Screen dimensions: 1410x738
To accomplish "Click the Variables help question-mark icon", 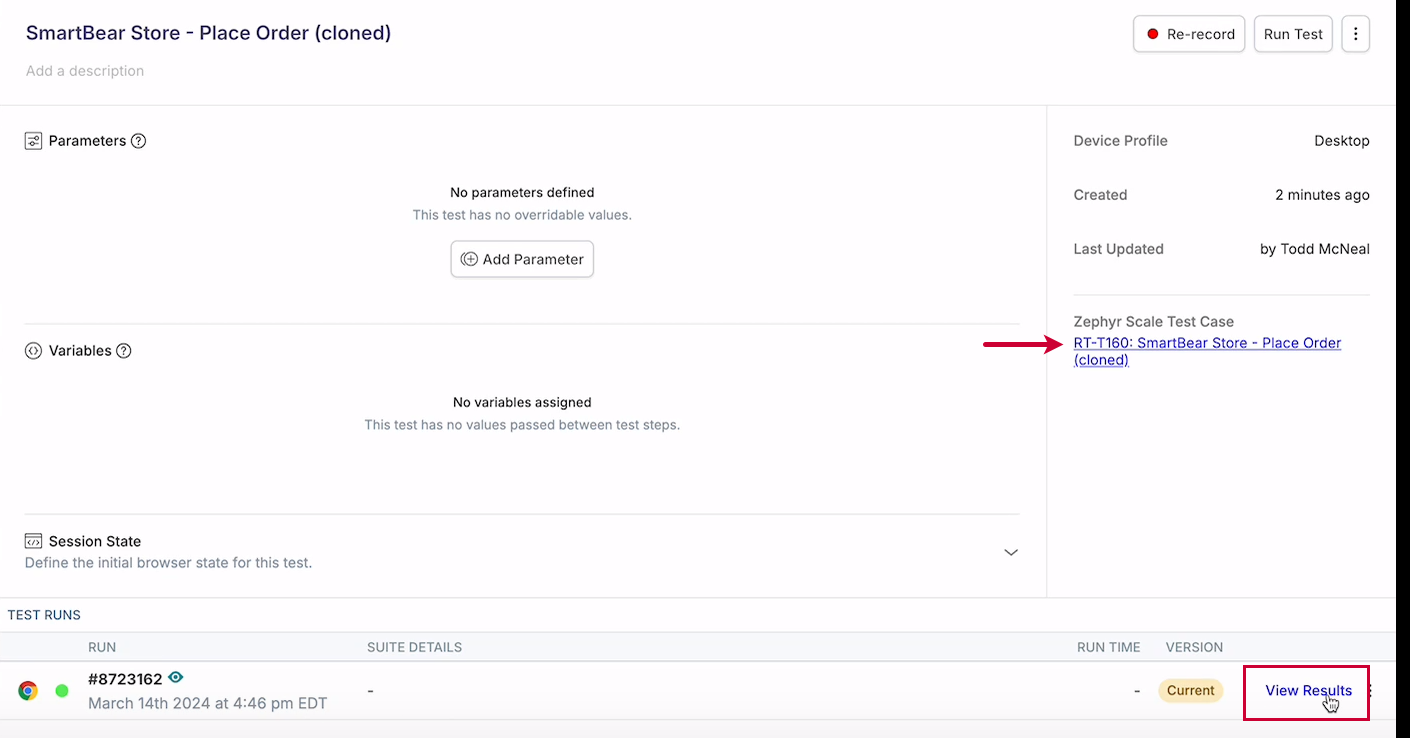I will [x=124, y=351].
